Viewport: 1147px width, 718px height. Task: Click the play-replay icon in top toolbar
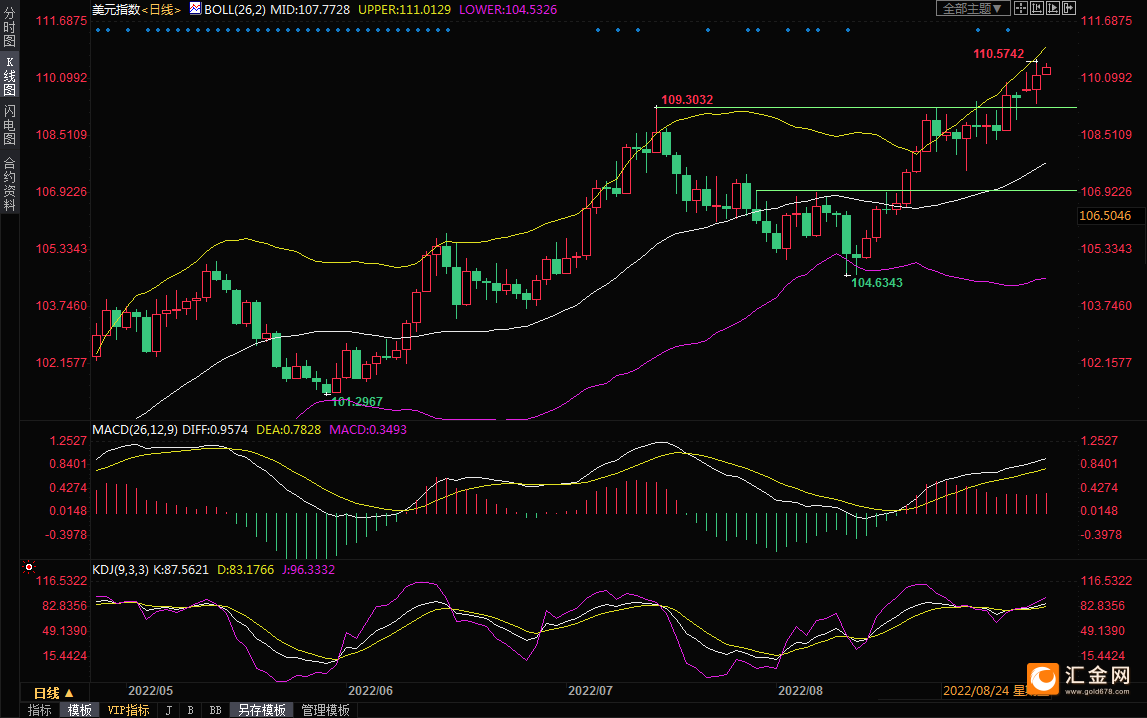[x=1053, y=8]
